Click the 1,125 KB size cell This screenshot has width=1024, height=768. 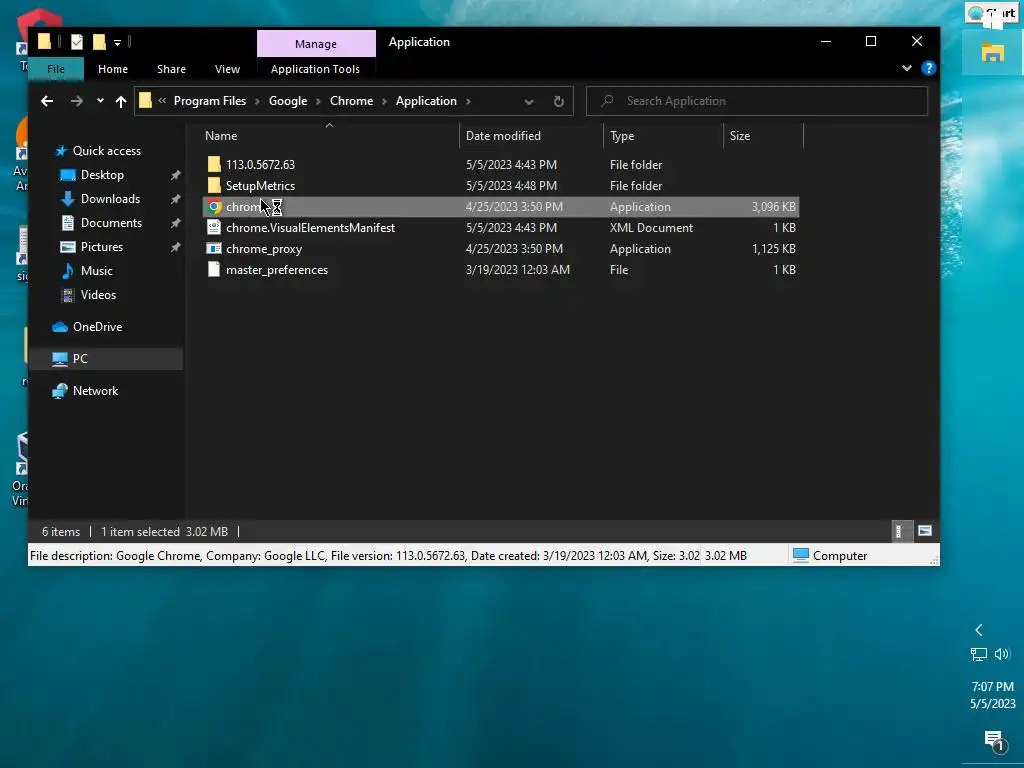click(773, 249)
